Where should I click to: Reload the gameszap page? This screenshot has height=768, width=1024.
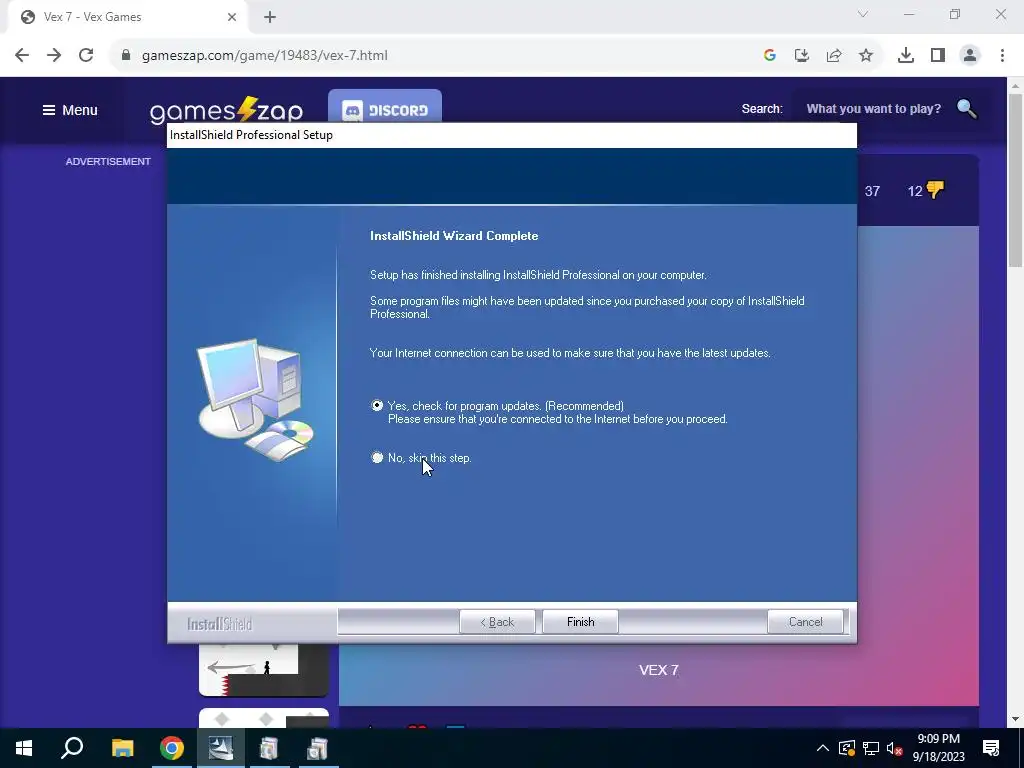point(86,56)
